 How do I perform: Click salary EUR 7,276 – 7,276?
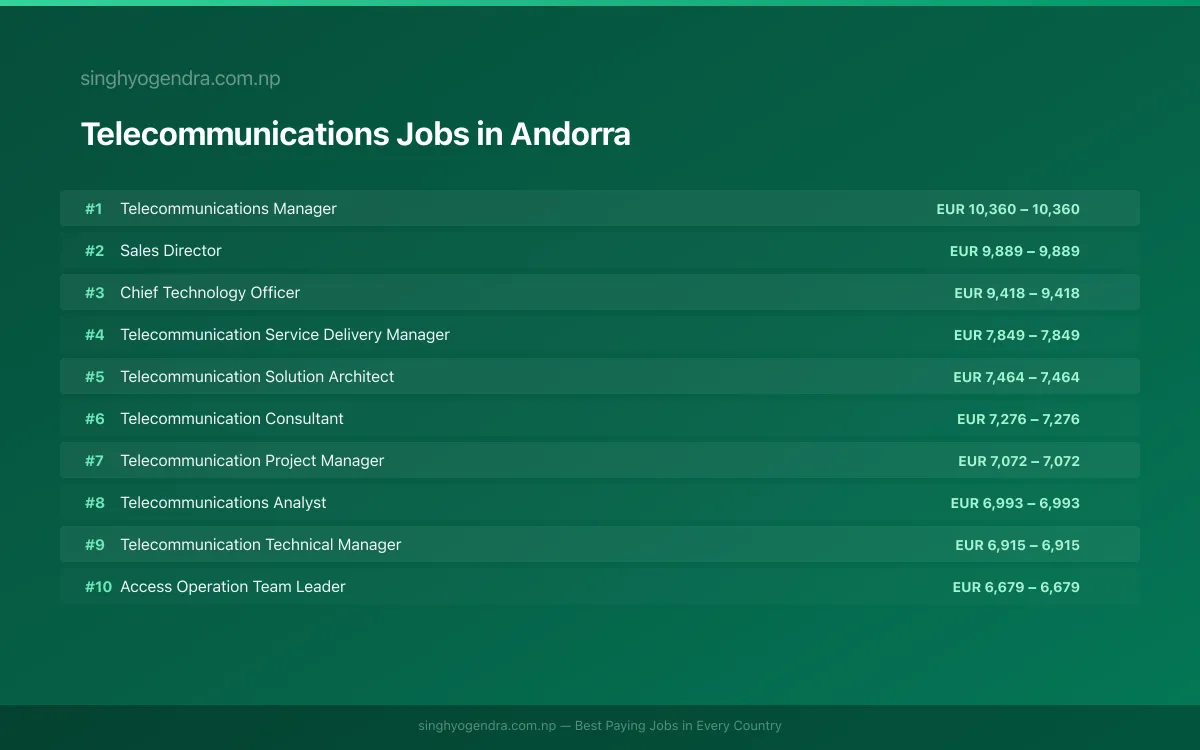(x=1018, y=419)
